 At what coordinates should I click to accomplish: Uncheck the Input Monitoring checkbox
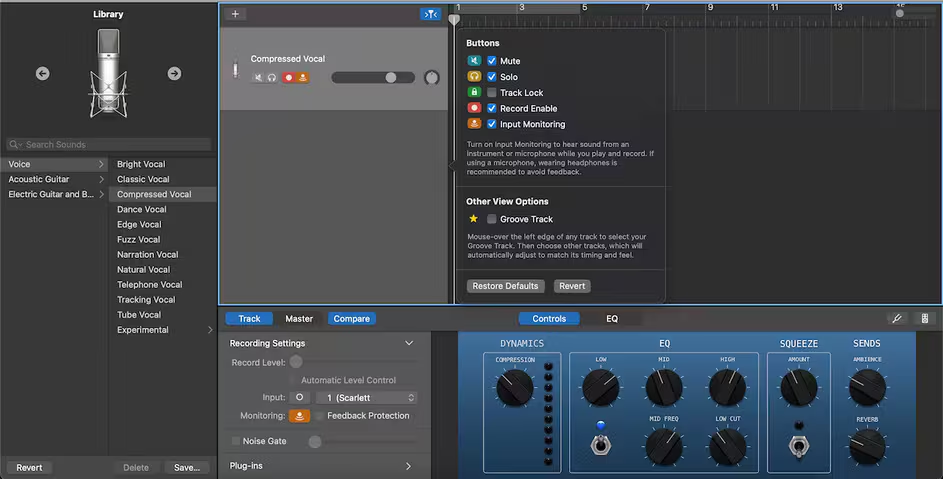point(491,124)
